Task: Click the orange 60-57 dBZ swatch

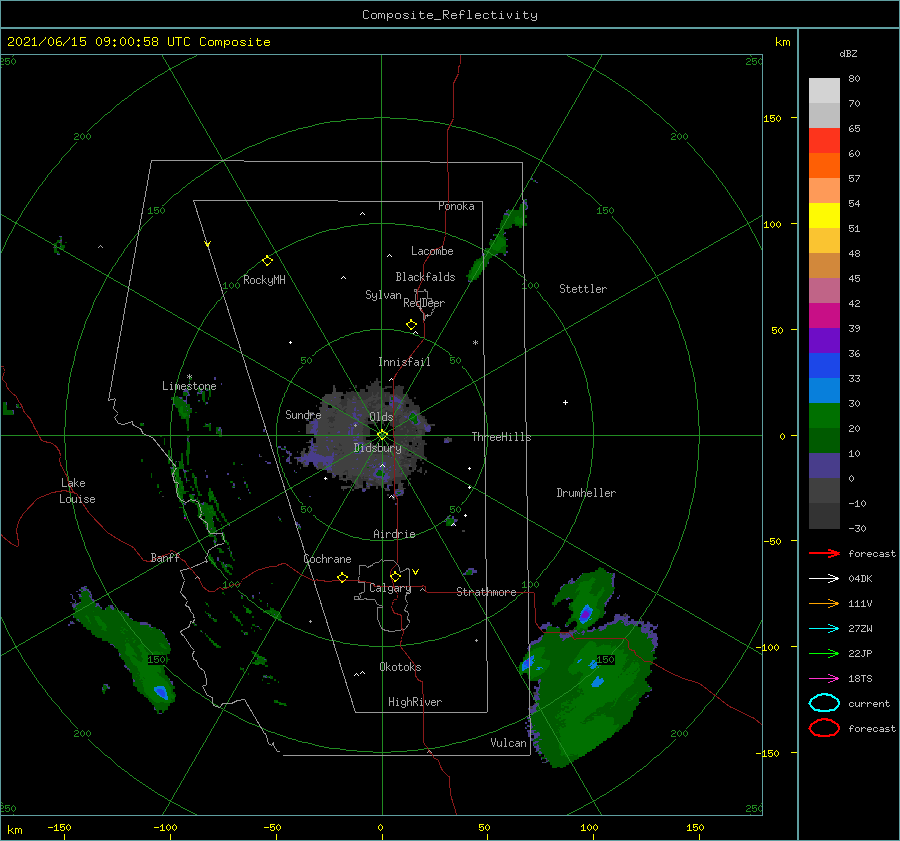Action: coord(824,166)
